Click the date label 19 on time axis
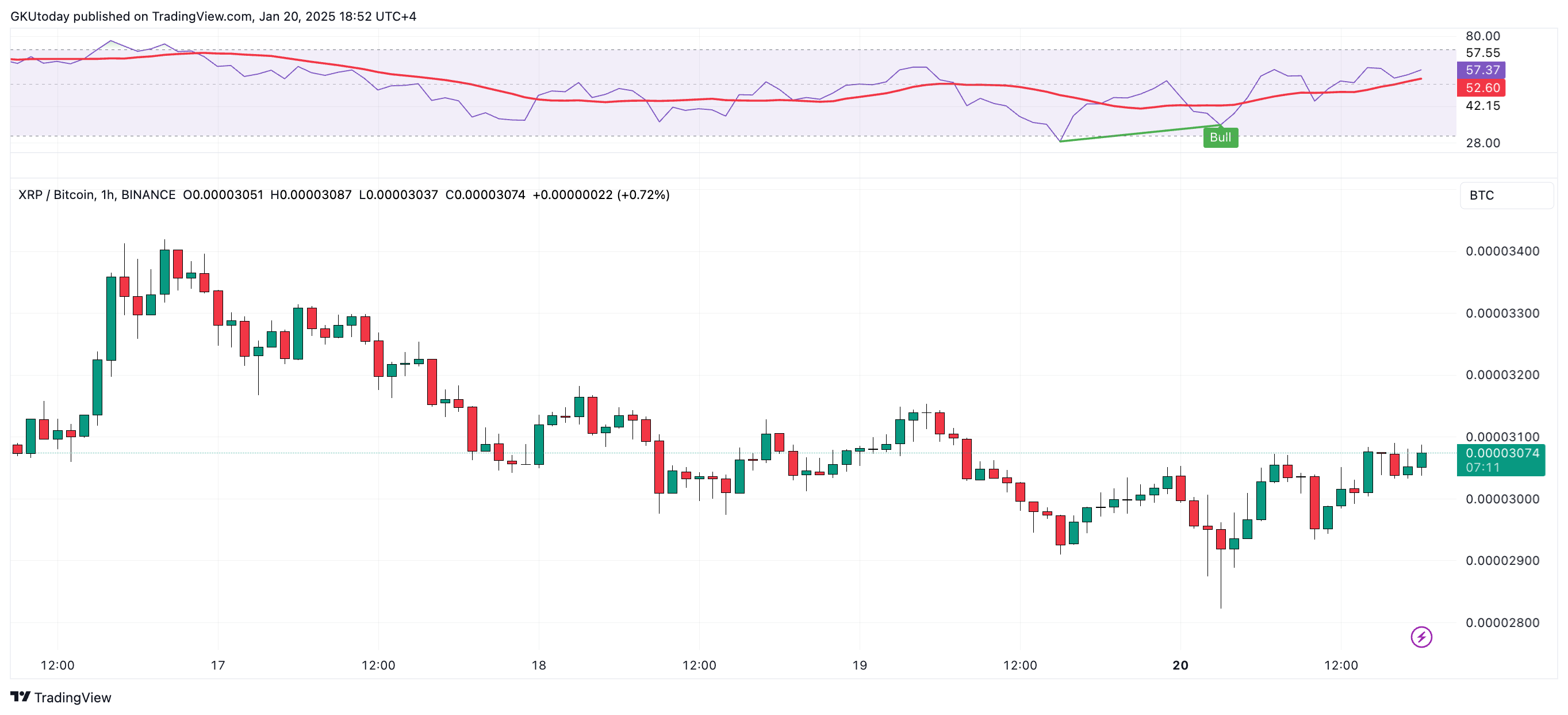The image size is (1568, 715). [860, 665]
